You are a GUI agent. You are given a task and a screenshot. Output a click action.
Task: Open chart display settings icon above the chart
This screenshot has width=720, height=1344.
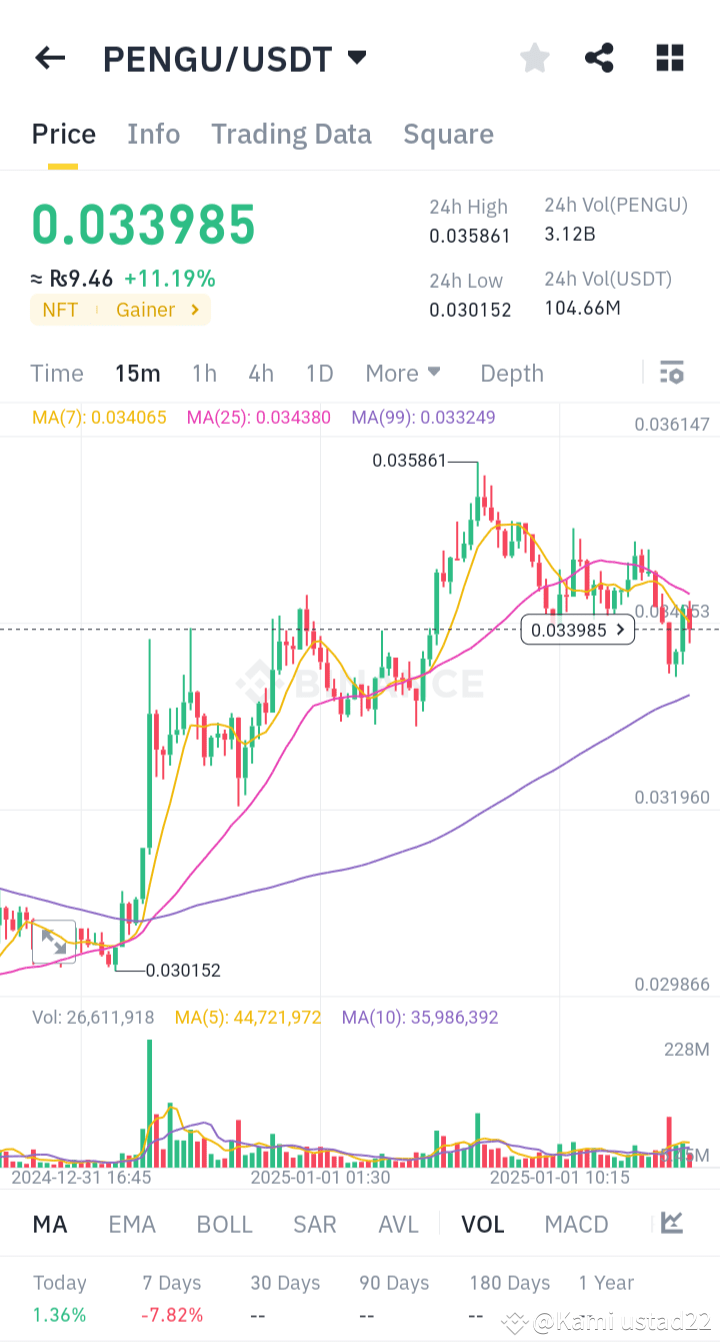point(671,372)
